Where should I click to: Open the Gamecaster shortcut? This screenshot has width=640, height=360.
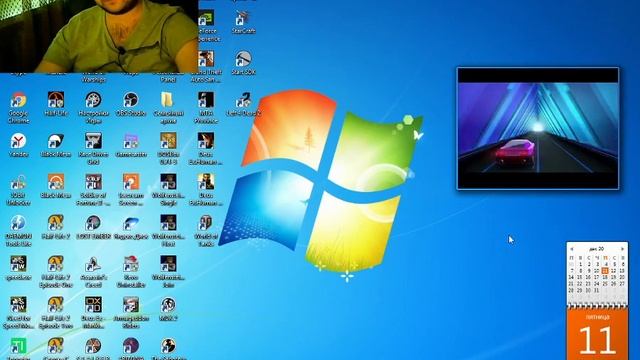point(131,144)
